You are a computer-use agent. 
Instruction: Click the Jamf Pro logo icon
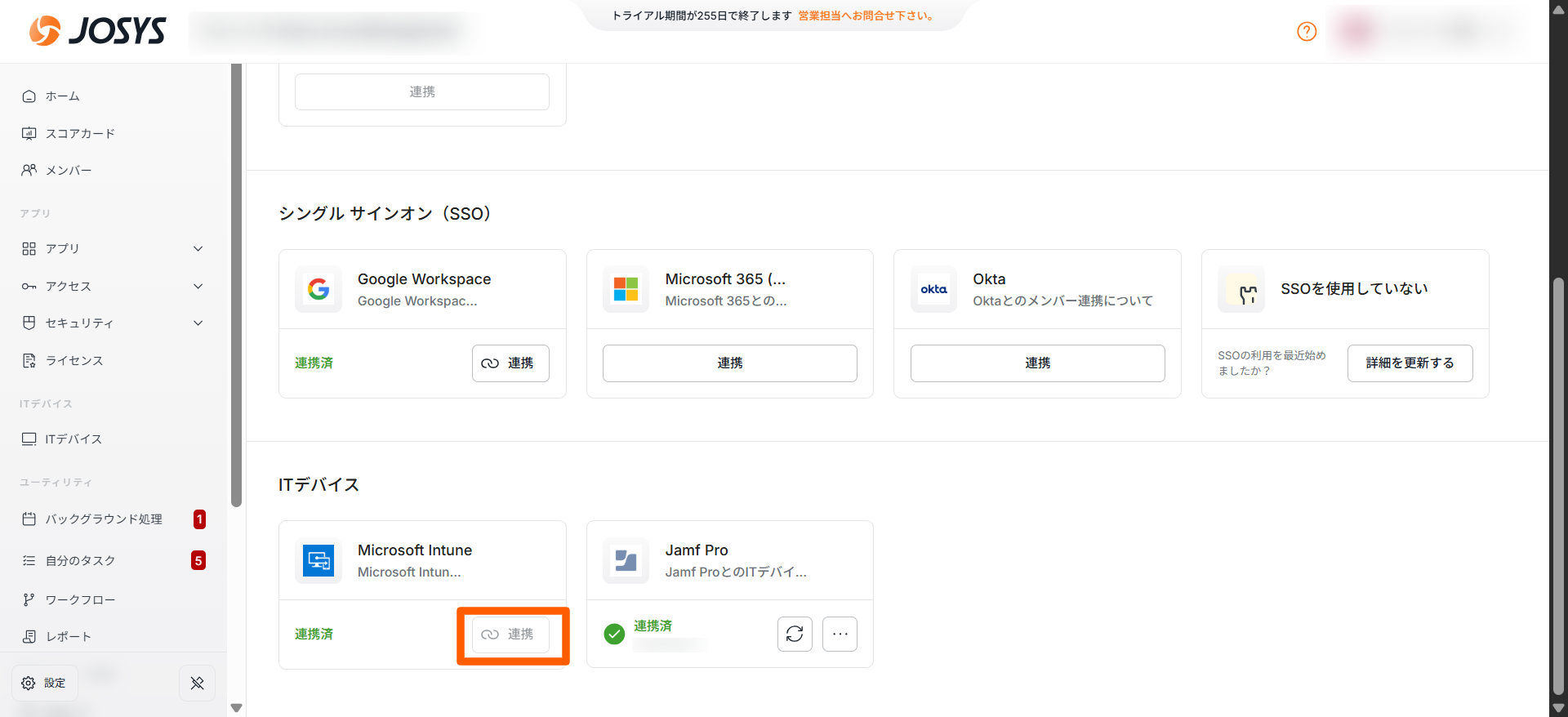coord(626,560)
